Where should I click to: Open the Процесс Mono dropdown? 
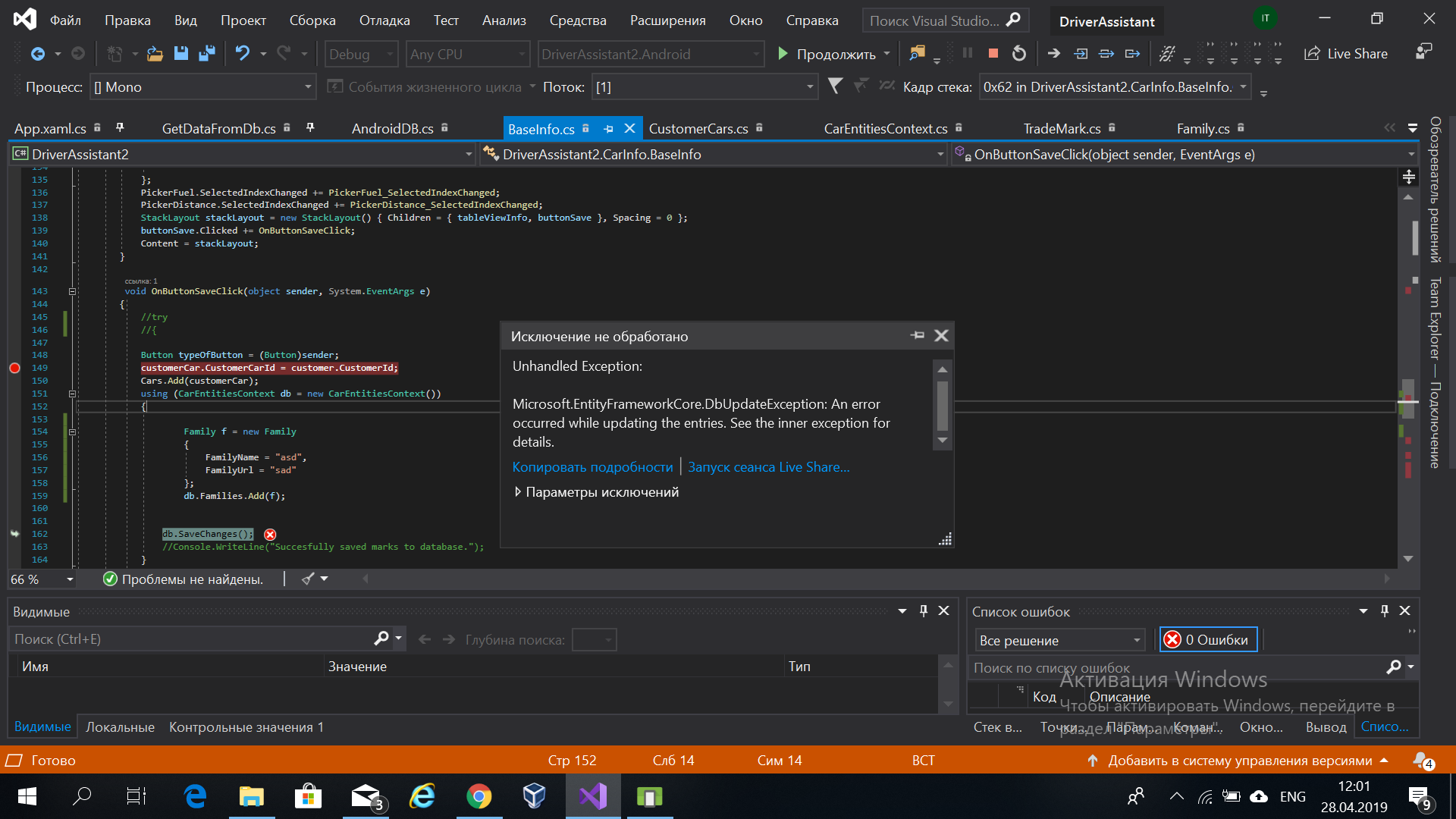[x=202, y=86]
